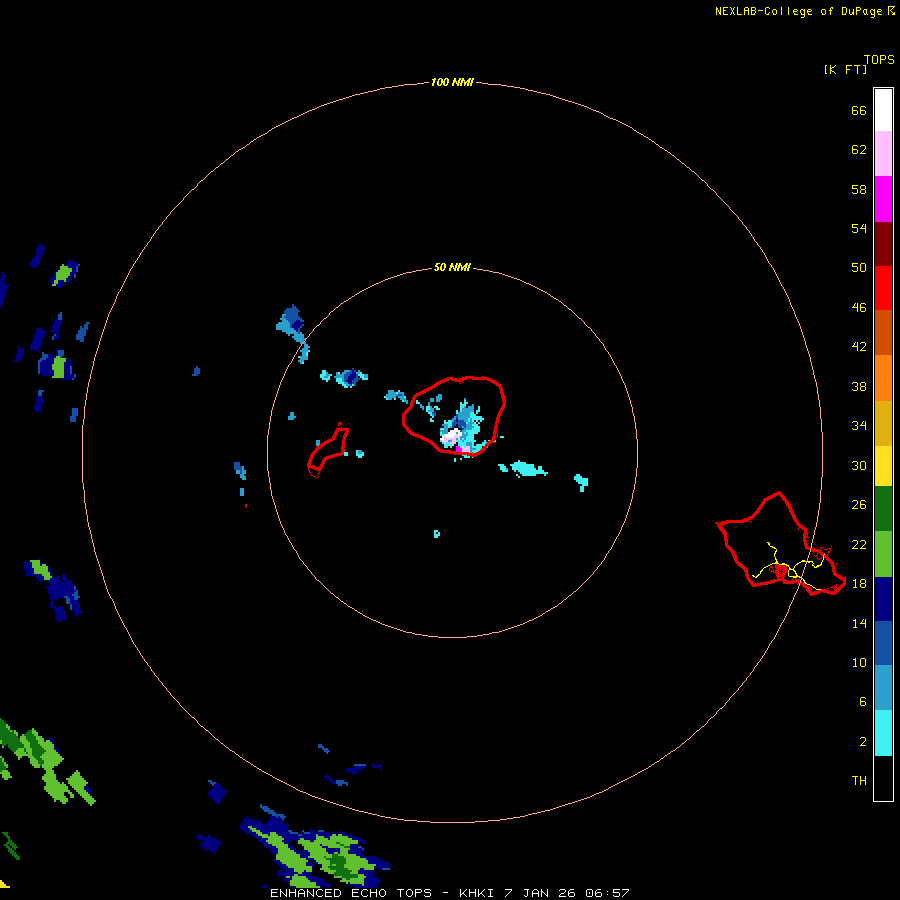Click the light pink swatch near 62
This screenshot has height=900, width=900.
tap(883, 153)
